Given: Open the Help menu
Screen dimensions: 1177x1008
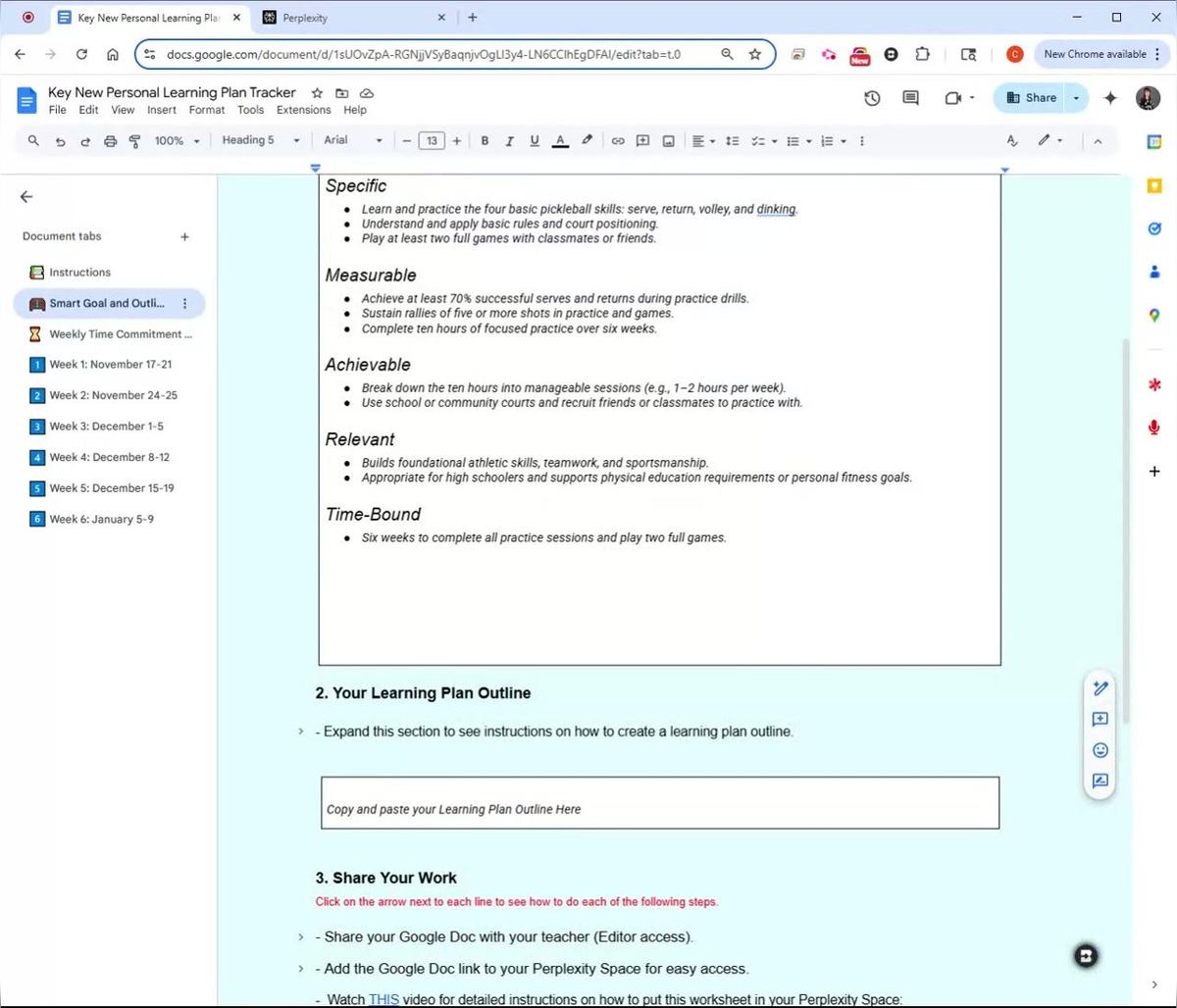Looking at the screenshot, I should [x=355, y=110].
